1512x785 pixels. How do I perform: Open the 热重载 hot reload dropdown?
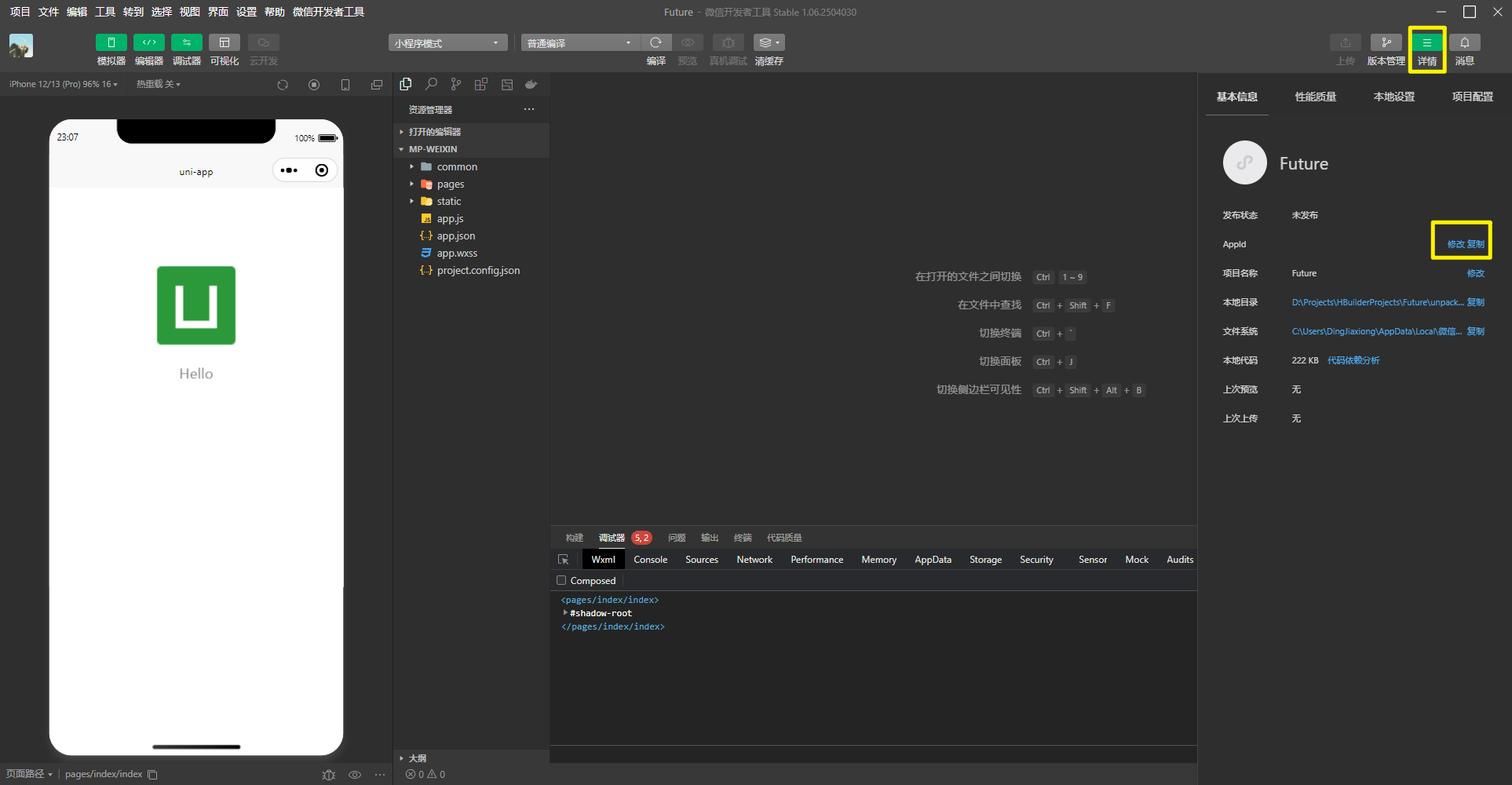click(158, 84)
